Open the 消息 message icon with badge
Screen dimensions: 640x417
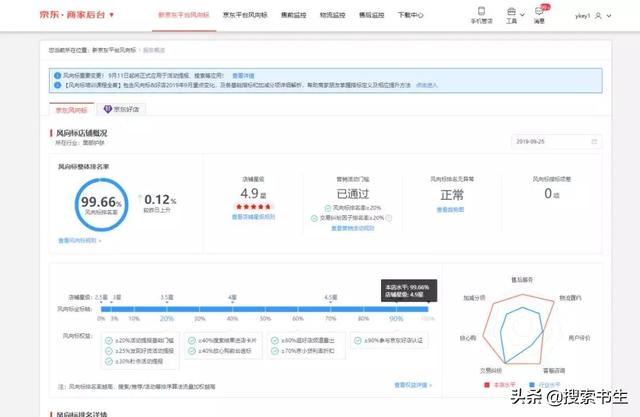tap(539, 11)
